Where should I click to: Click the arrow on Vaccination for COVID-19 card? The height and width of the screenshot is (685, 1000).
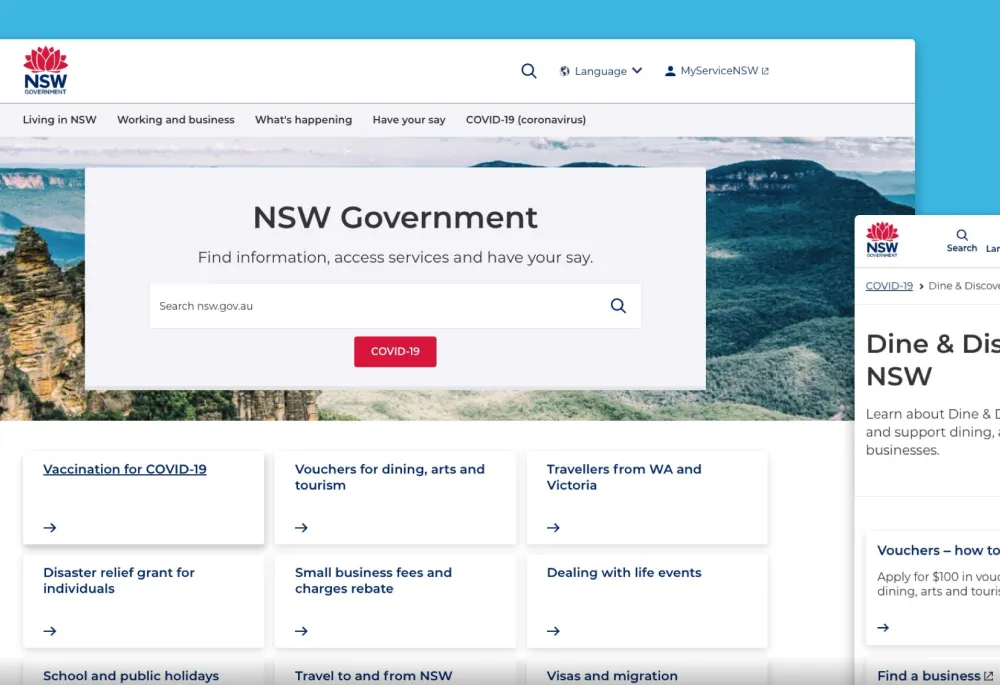[x=50, y=528]
